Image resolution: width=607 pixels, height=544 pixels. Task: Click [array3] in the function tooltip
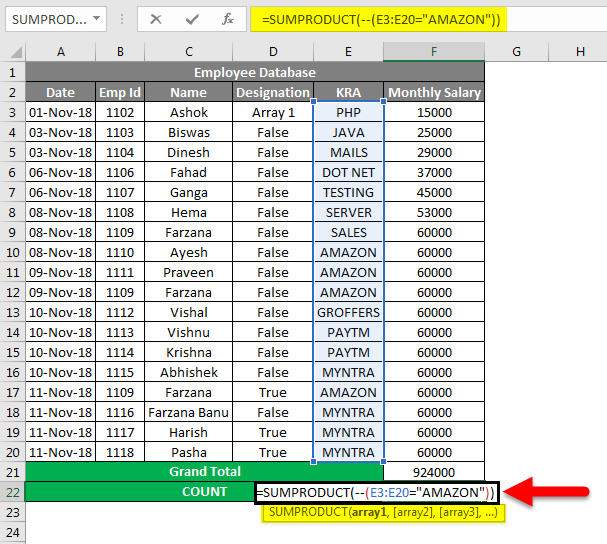point(458,512)
